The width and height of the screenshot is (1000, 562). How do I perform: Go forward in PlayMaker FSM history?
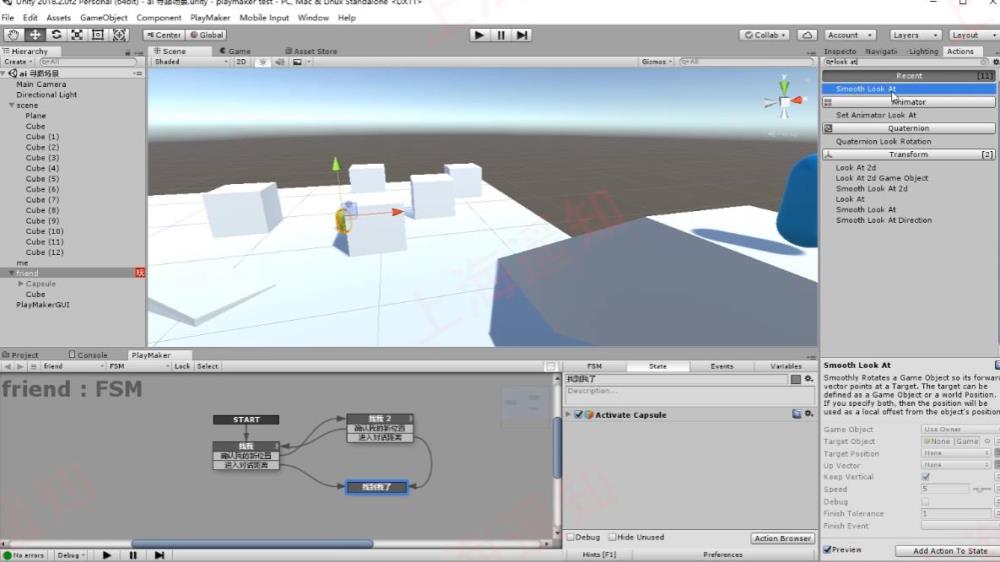click(20, 366)
